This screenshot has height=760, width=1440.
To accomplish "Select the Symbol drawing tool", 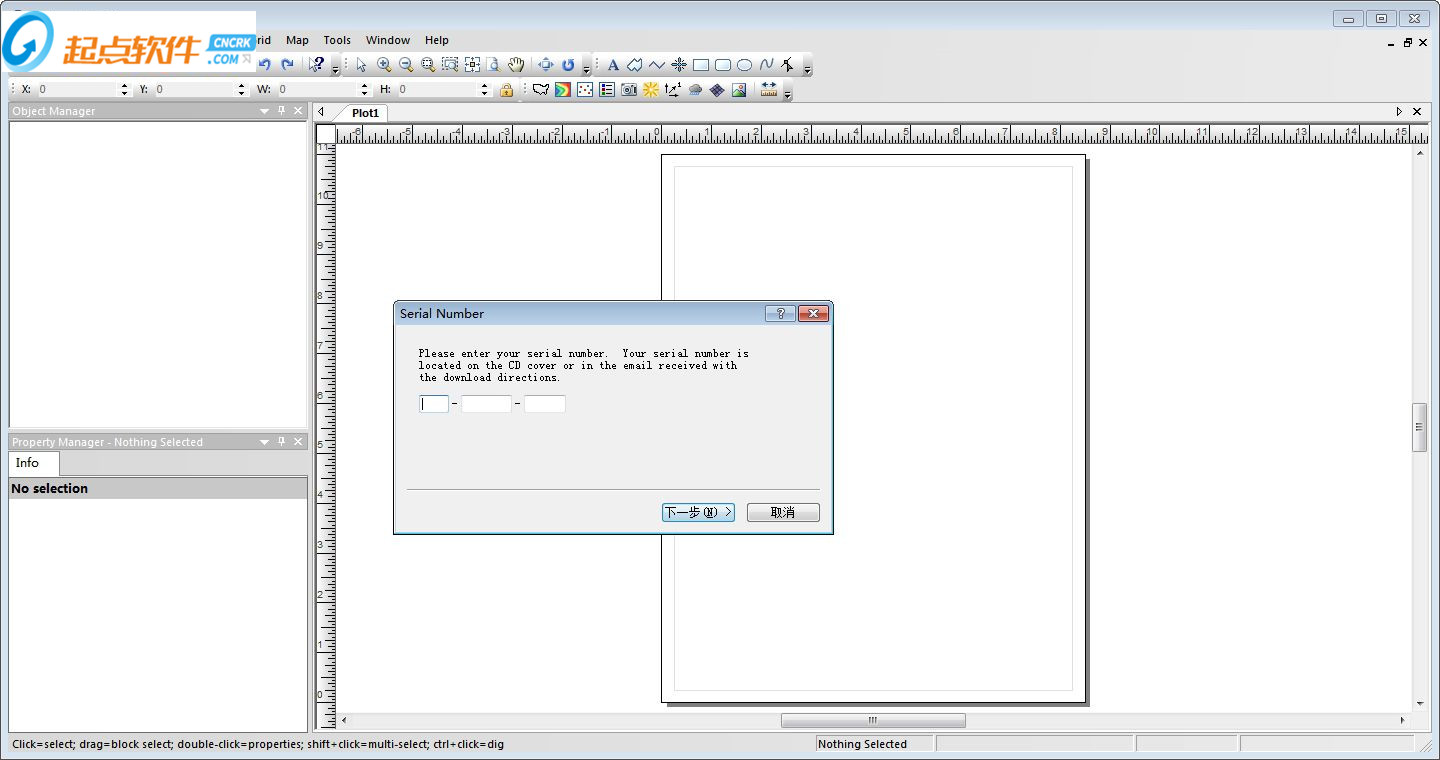I will [679, 65].
